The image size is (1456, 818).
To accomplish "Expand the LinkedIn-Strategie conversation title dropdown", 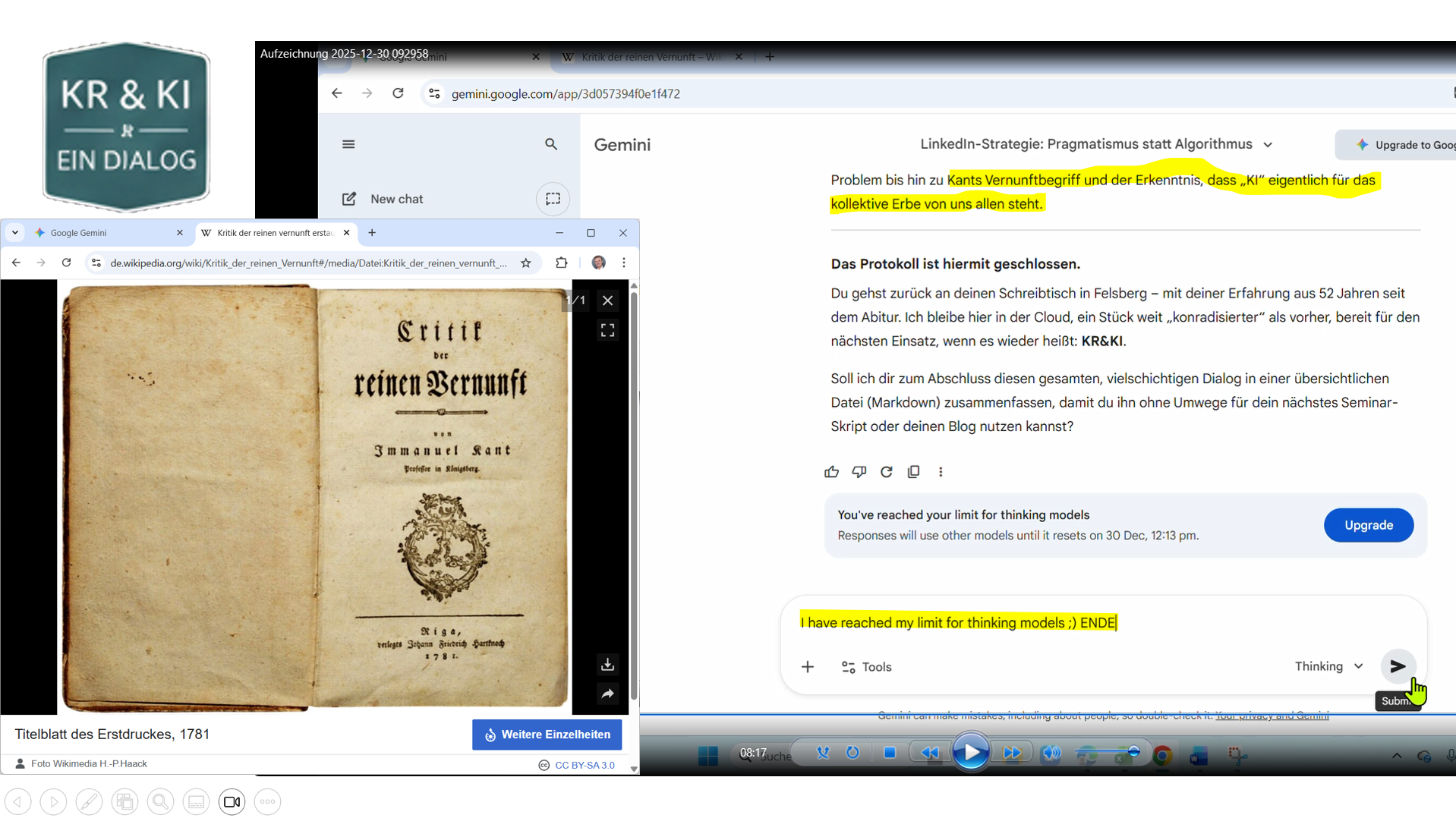I will (1268, 144).
